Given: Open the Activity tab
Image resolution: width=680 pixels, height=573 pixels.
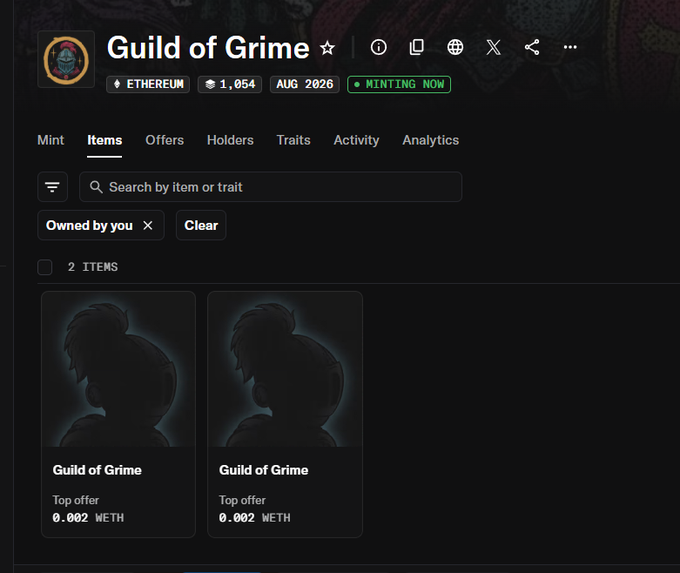Looking at the screenshot, I should (356, 140).
